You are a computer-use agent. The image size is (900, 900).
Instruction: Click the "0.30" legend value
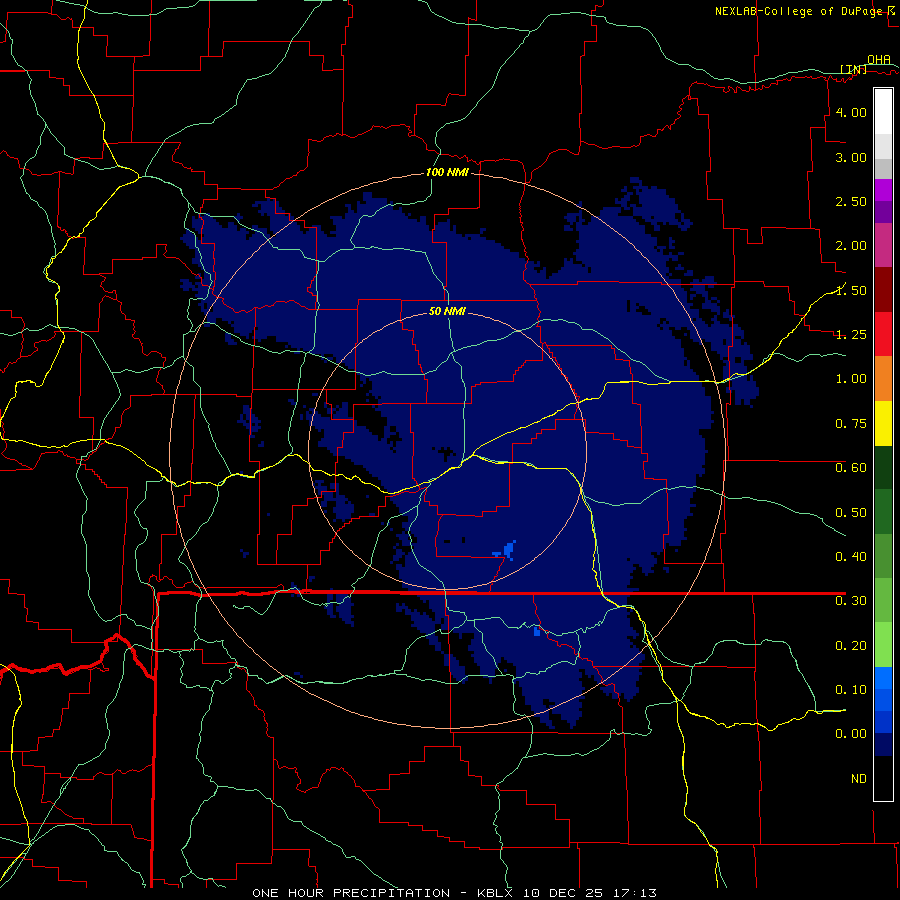pos(851,601)
